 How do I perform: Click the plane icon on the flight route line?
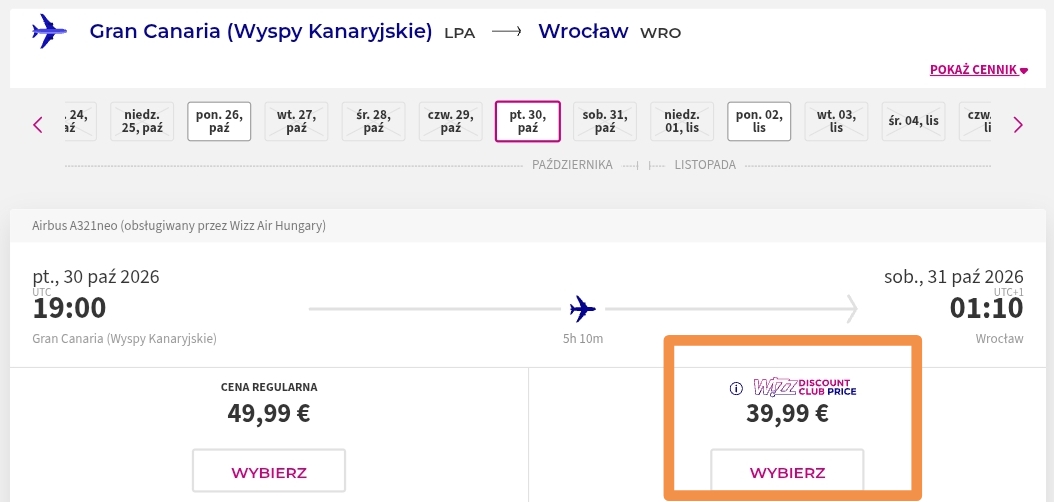click(x=582, y=309)
